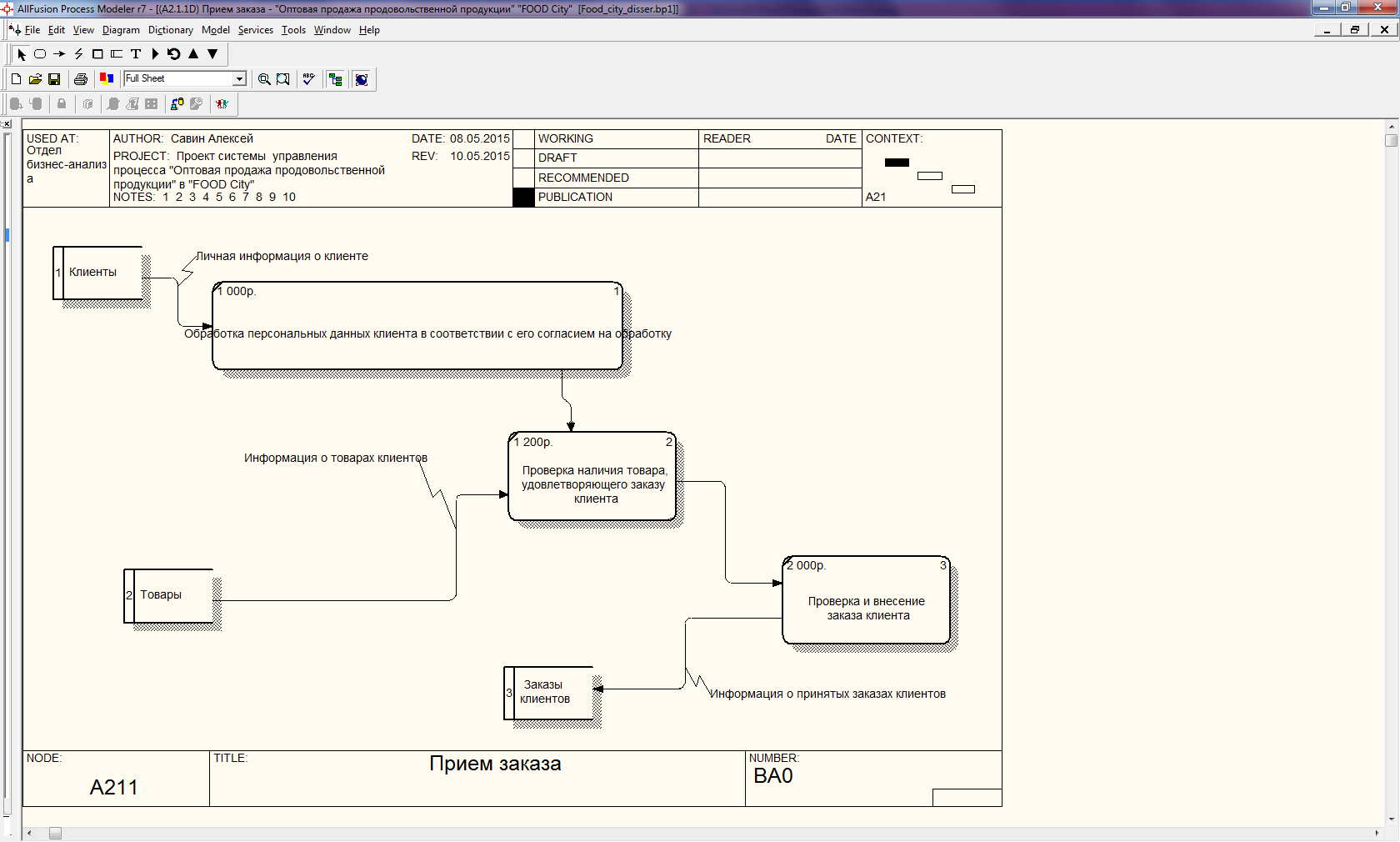Viewport: 1400px width, 842px height.
Task: Click the Open file folder button
Action: coord(35,79)
